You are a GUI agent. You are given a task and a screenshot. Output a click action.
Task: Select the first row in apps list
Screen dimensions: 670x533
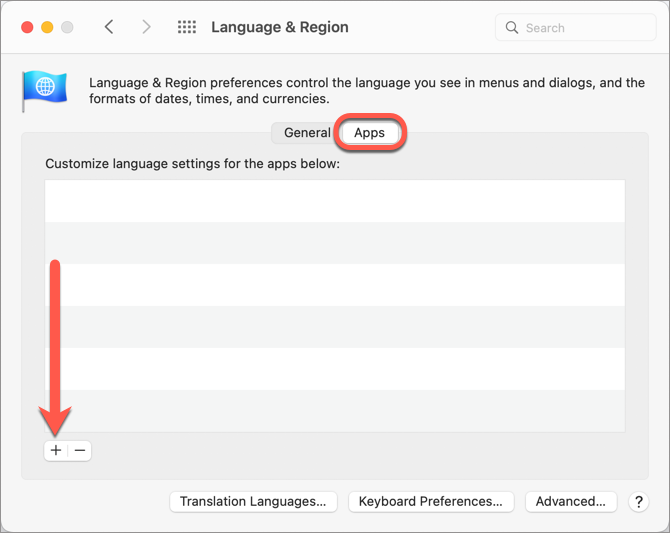335,201
